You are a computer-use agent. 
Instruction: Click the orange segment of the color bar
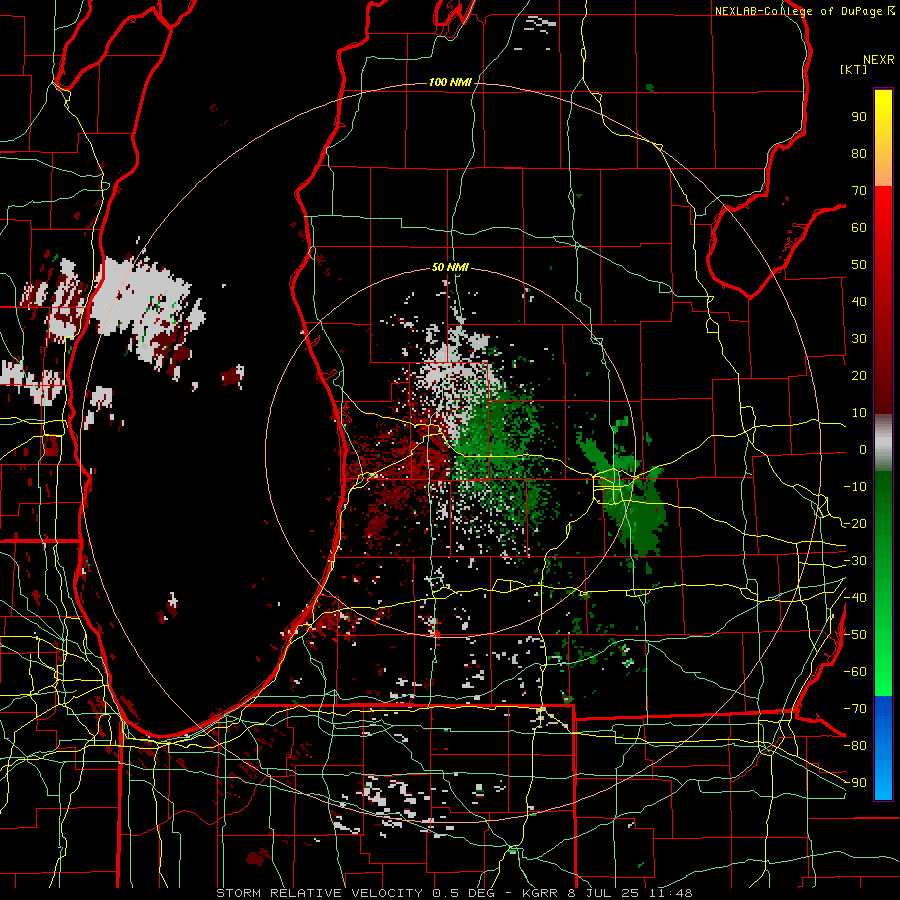tap(883, 168)
